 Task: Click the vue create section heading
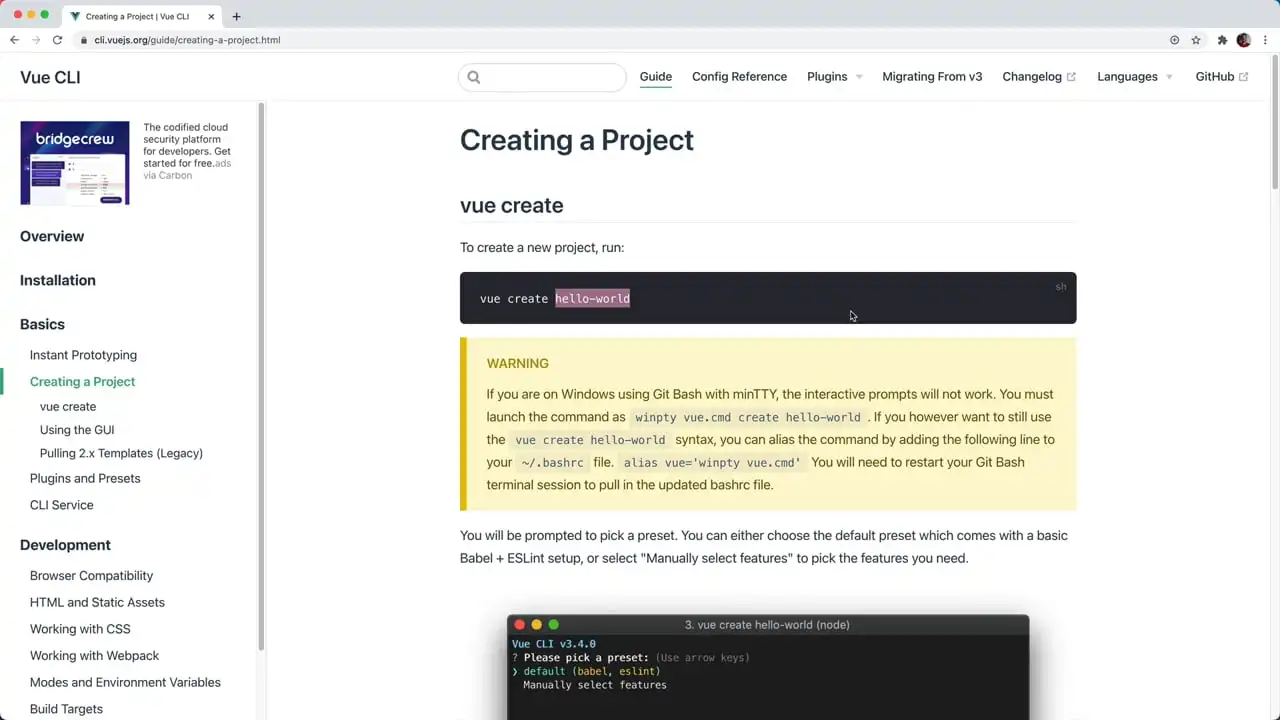511,205
